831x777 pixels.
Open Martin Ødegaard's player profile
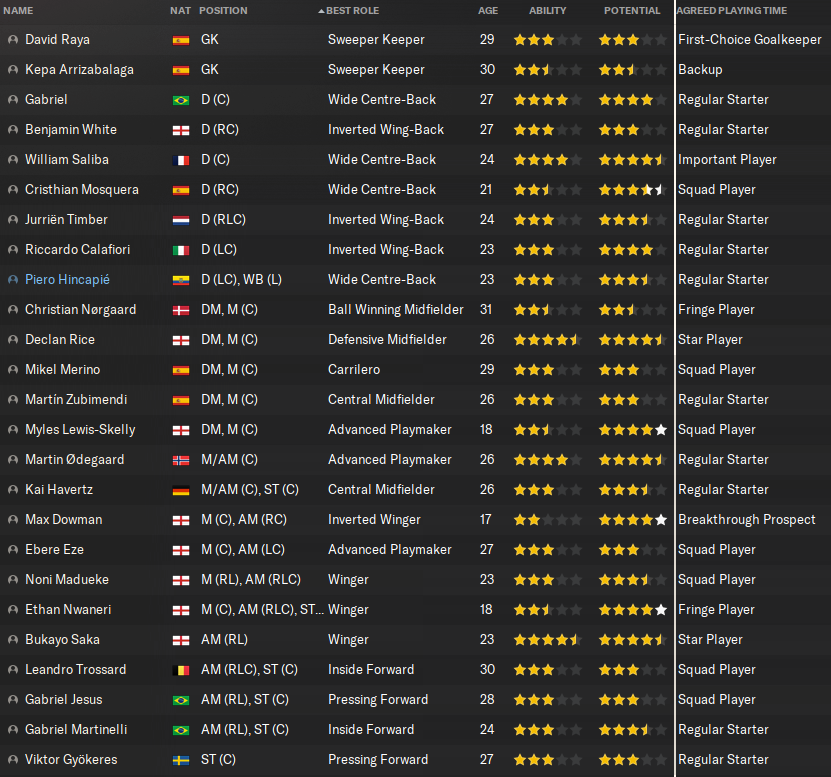coord(75,460)
